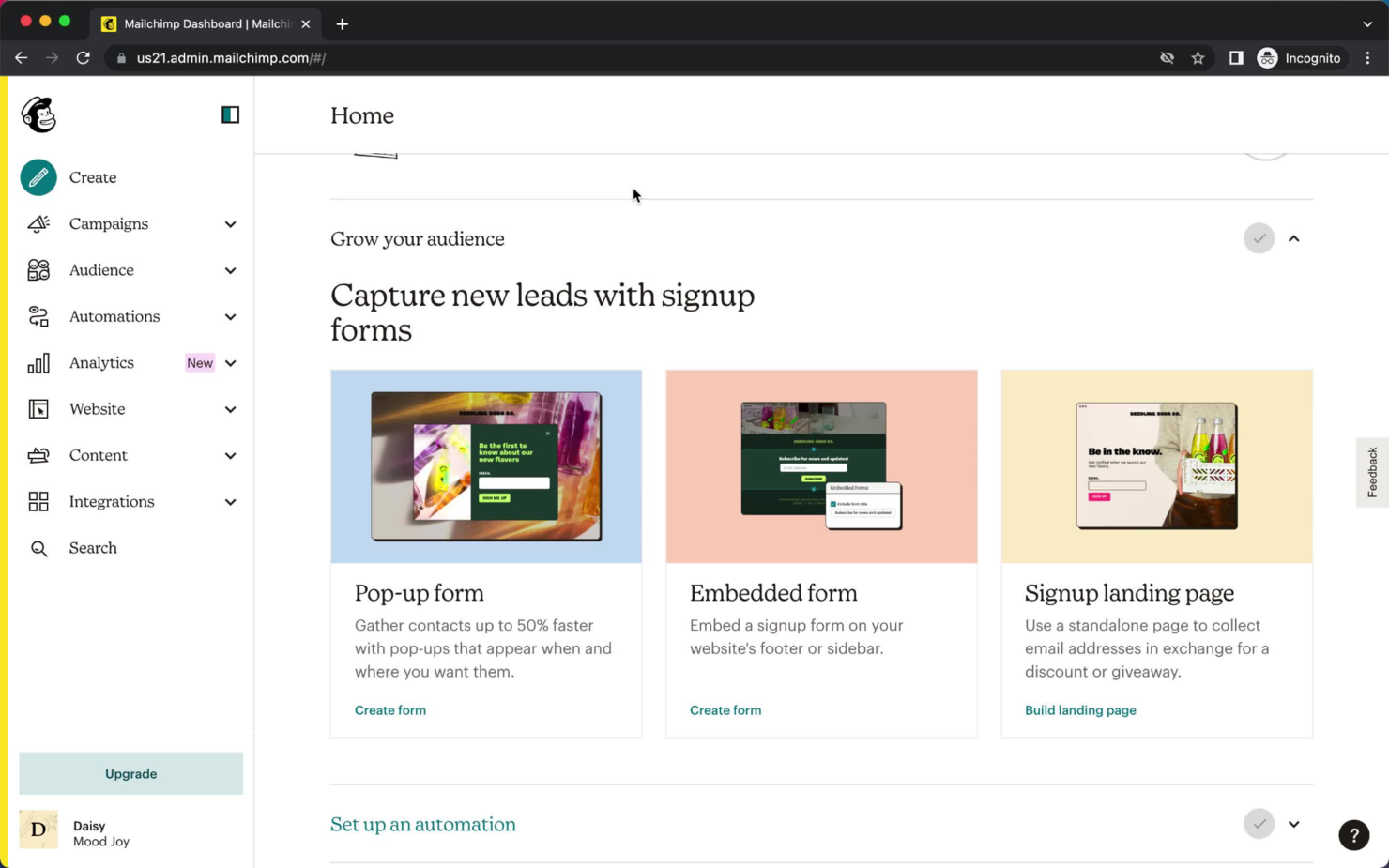Screen dimensions: 1389x868
Task: Click Create form under Embedded form
Action: pos(725,710)
